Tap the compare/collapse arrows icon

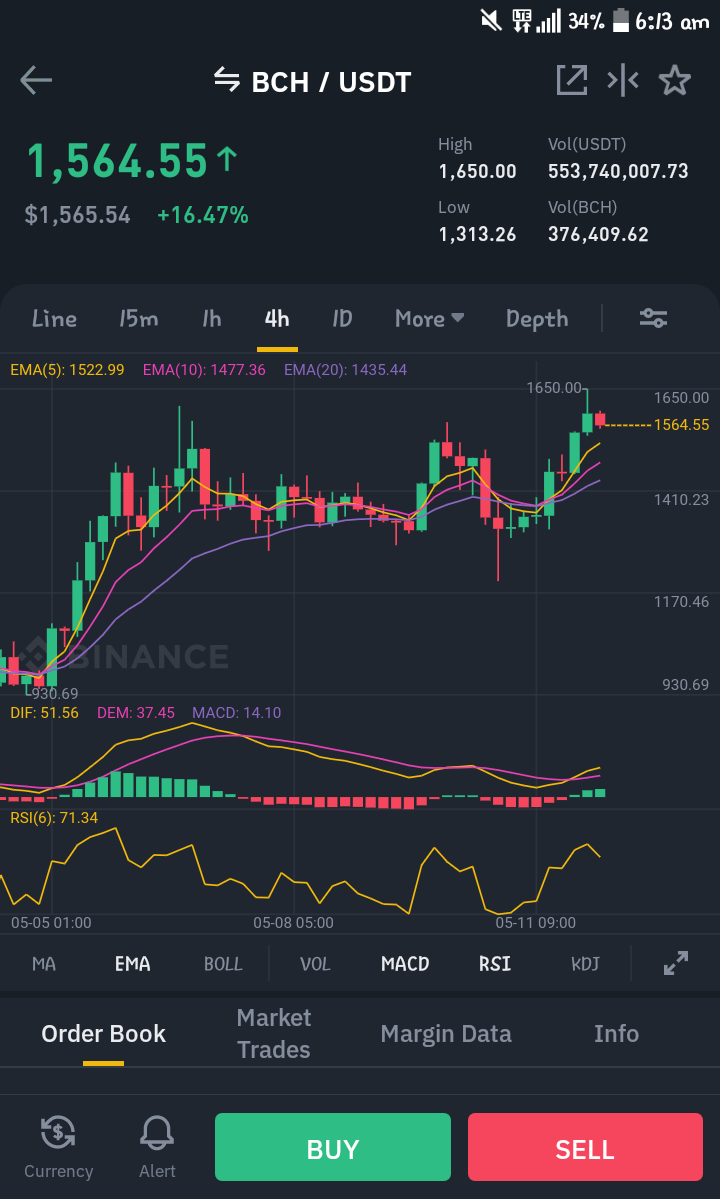coord(623,80)
